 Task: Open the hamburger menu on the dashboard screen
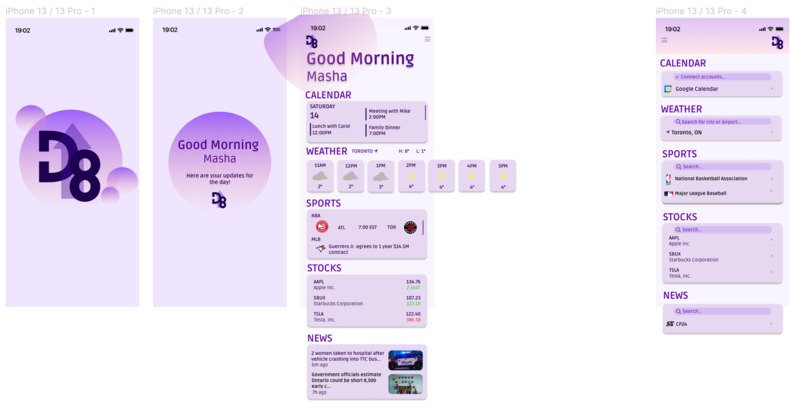(x=427, y=39)
